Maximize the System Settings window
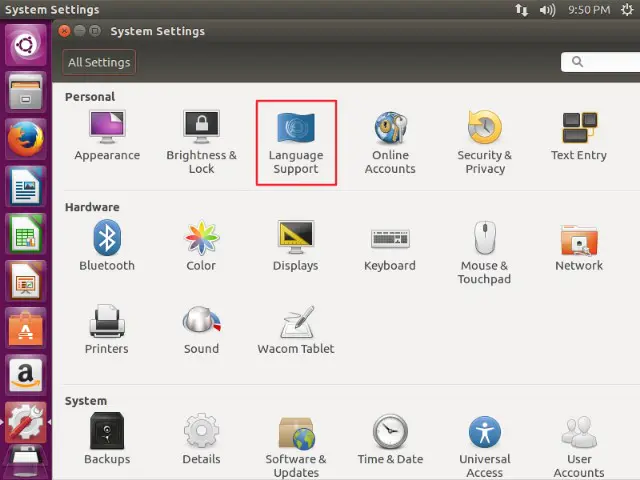The height and width of the screenshot is (480, 640). [95, 31]
